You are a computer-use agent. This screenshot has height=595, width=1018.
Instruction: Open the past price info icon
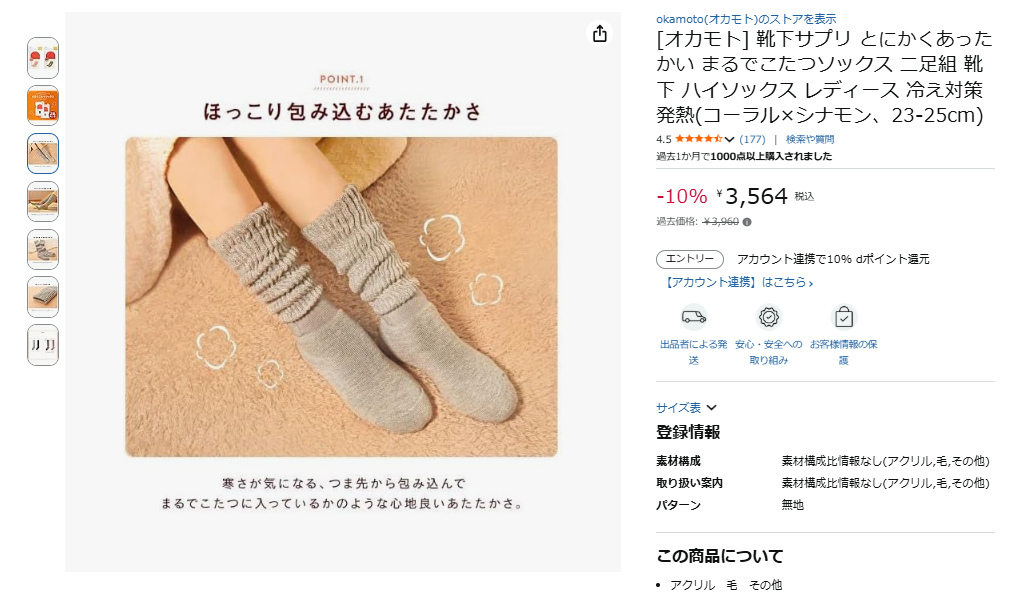click(x=747, y=222)
